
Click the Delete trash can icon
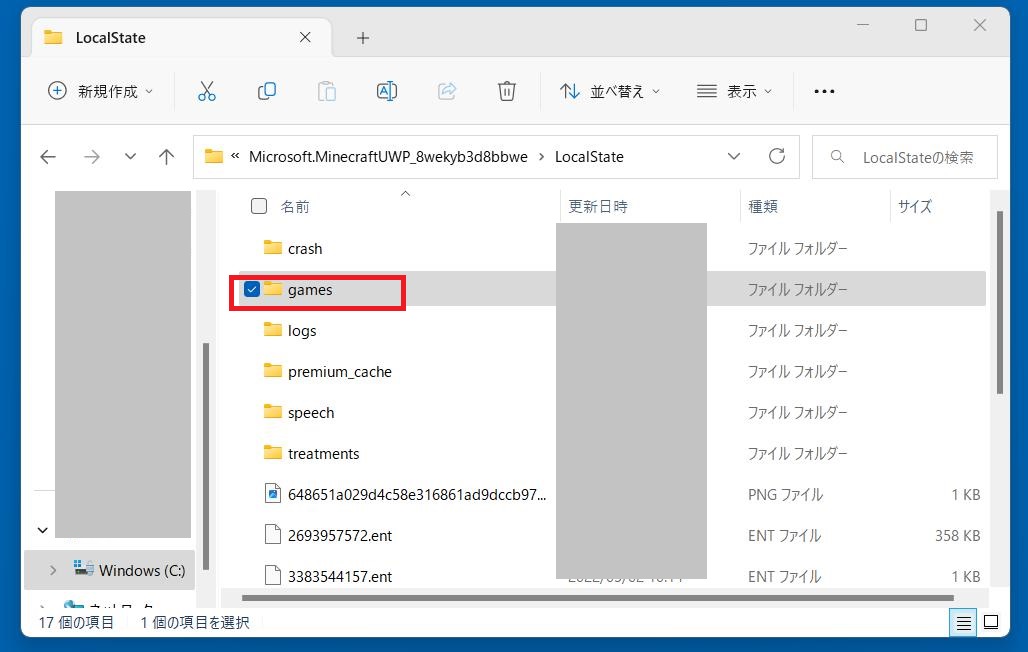(x=506, y=91)
